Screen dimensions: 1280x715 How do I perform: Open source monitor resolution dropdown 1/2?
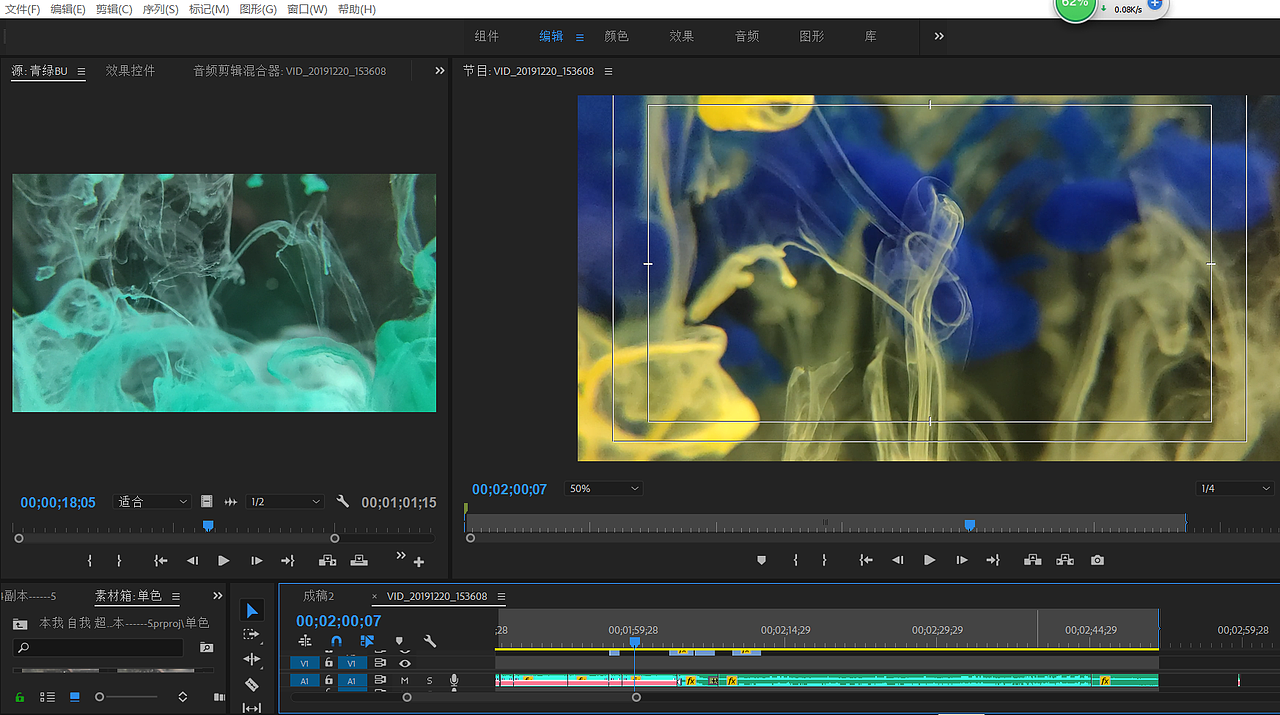point(285,502)
